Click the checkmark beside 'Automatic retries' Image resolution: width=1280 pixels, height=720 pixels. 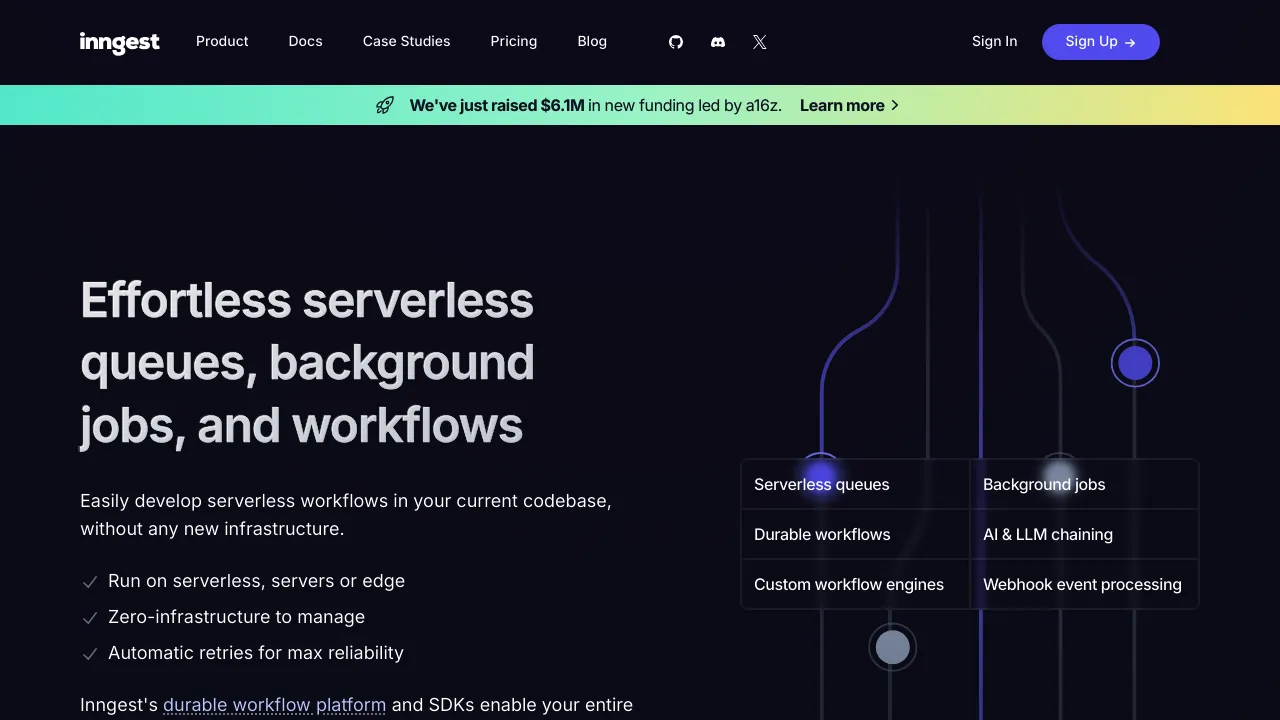coord(89,654)
